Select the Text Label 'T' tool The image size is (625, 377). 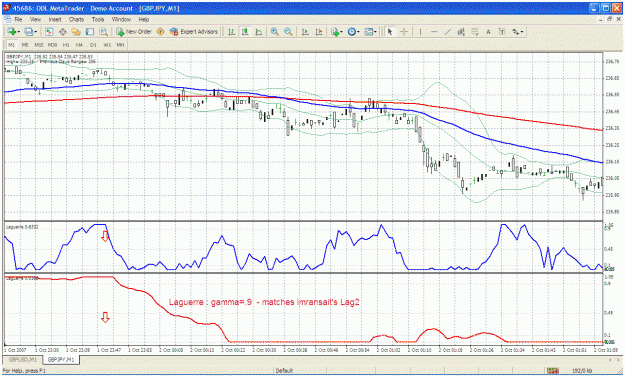(x=502, y=32)
